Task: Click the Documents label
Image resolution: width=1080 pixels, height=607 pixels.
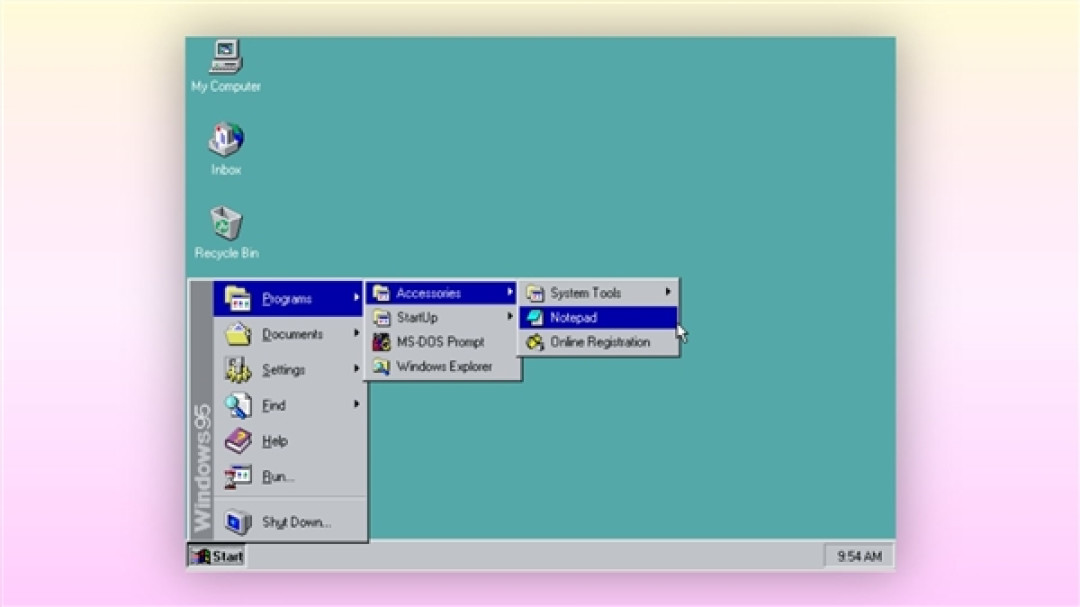Action: coord(292,334)
